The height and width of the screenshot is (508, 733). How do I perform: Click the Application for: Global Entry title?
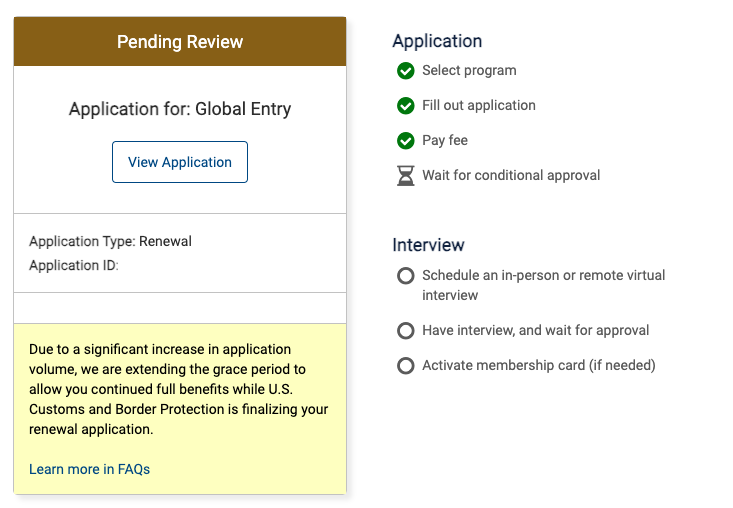pyautogui.click(x=180, y=109)
